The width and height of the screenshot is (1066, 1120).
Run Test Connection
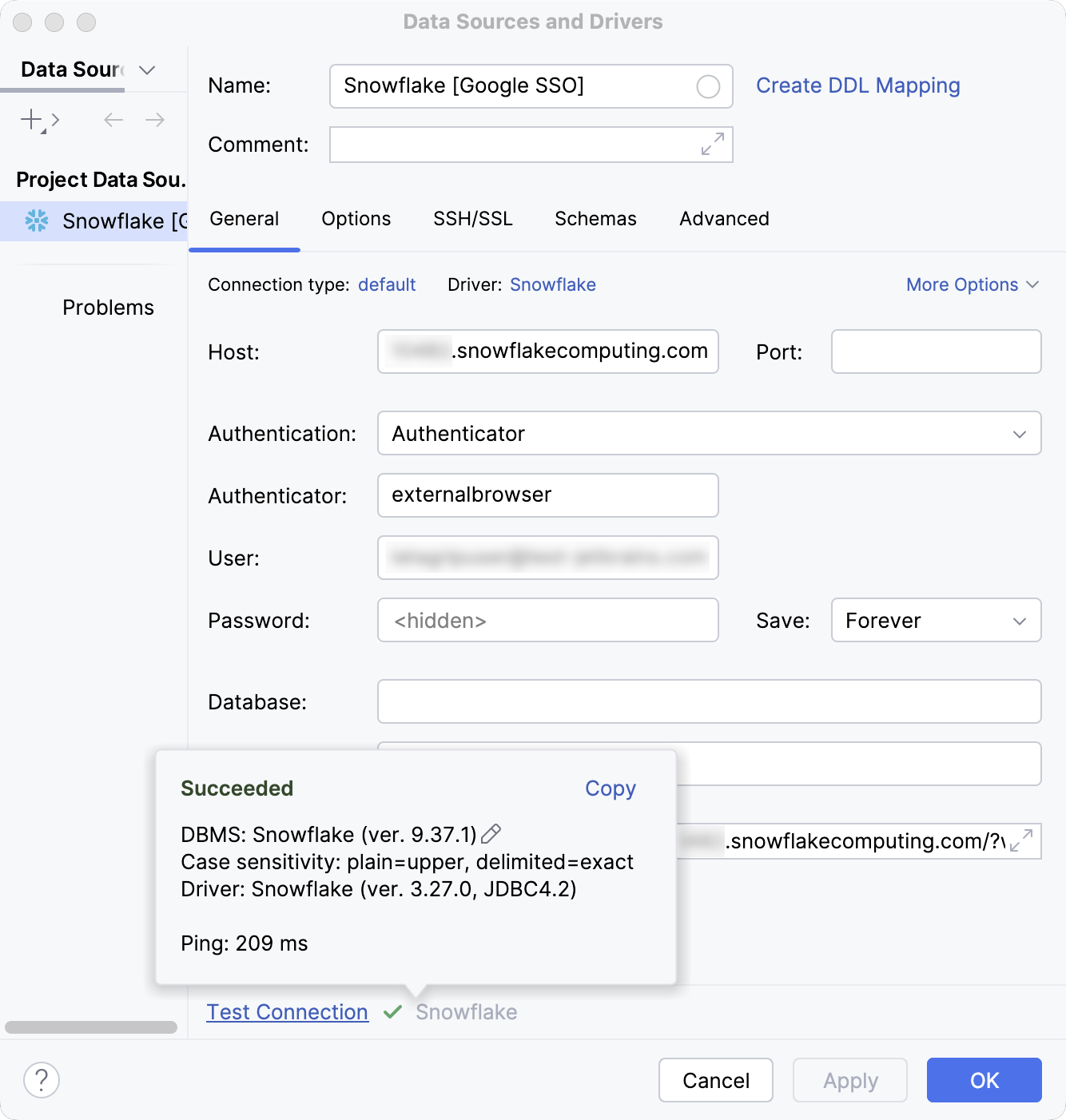287,1012
